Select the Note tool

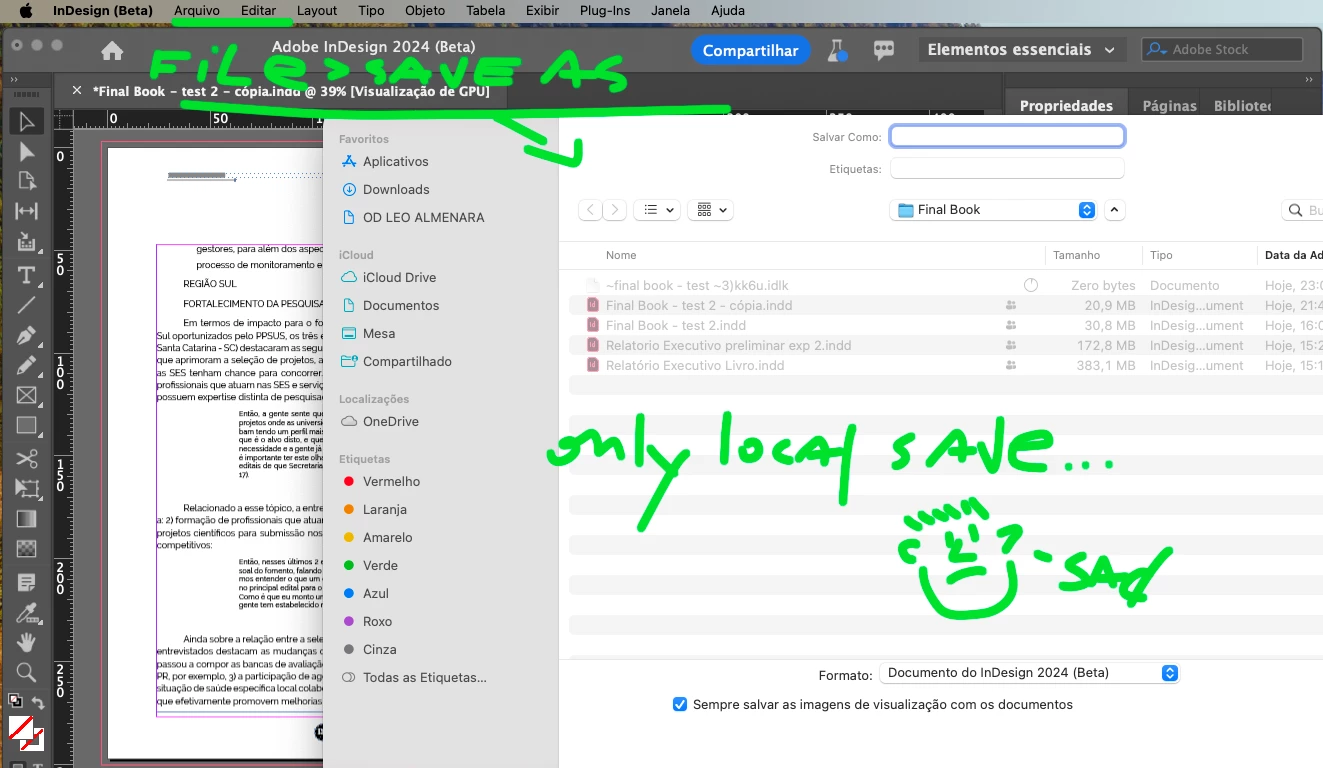click(x=26, y=582)
